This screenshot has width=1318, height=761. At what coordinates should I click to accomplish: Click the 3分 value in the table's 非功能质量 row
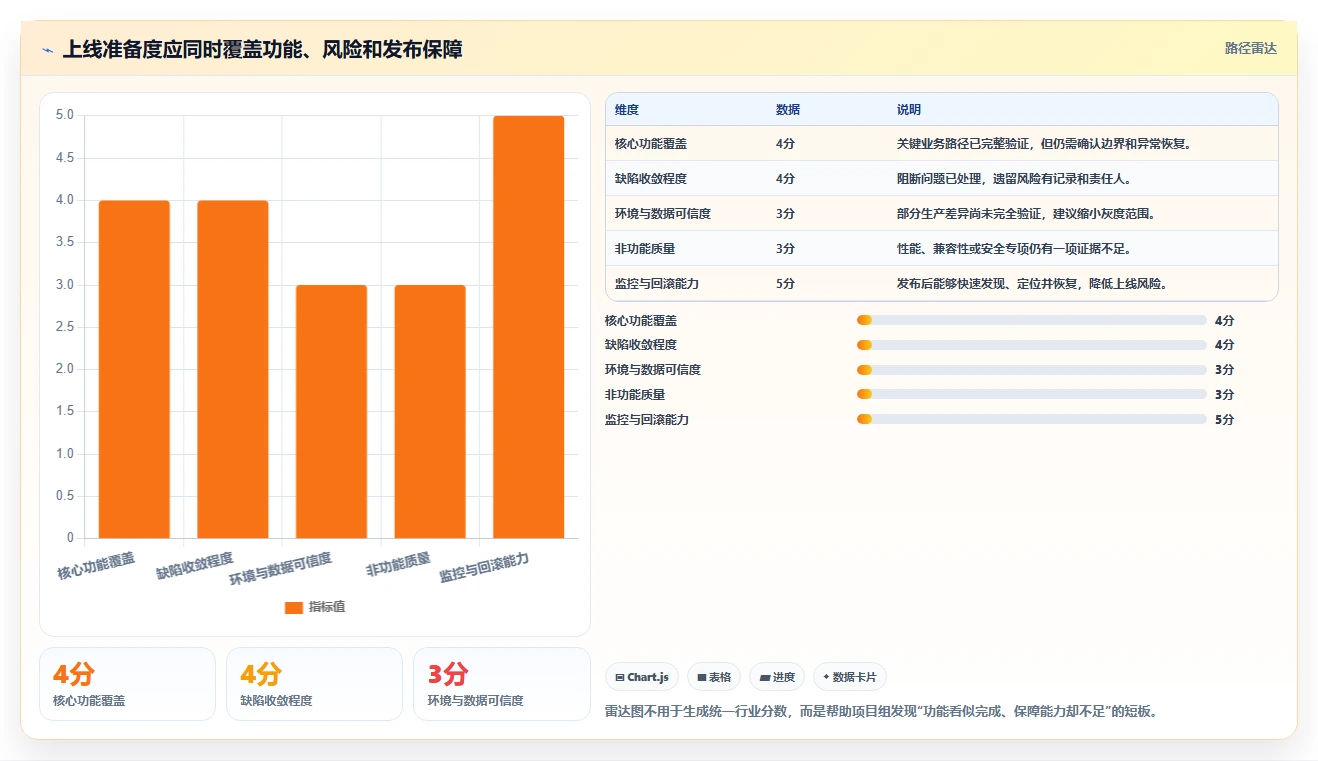[x=785, y=249]
